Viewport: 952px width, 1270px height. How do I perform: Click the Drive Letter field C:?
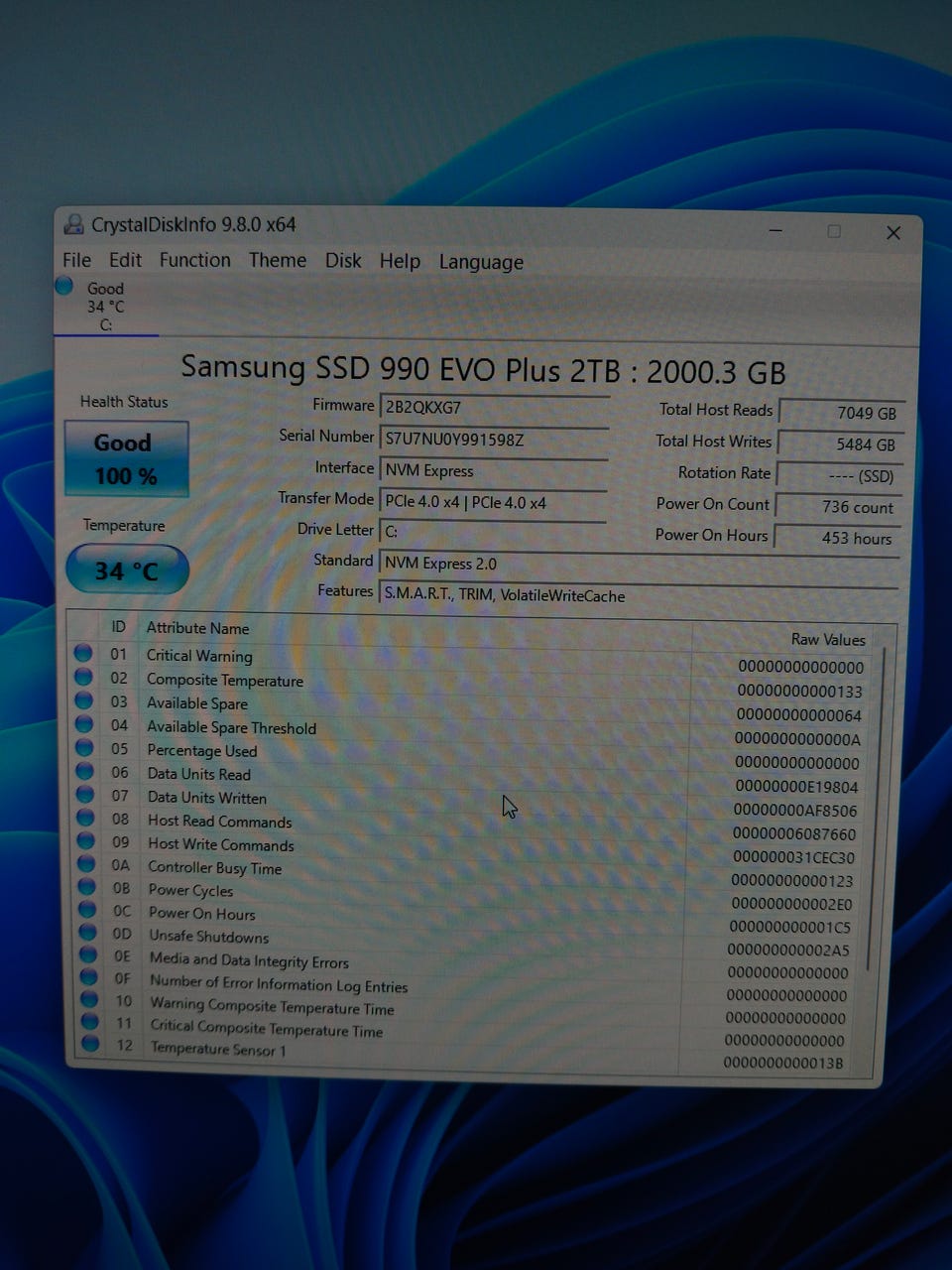(x=493, y=532)
